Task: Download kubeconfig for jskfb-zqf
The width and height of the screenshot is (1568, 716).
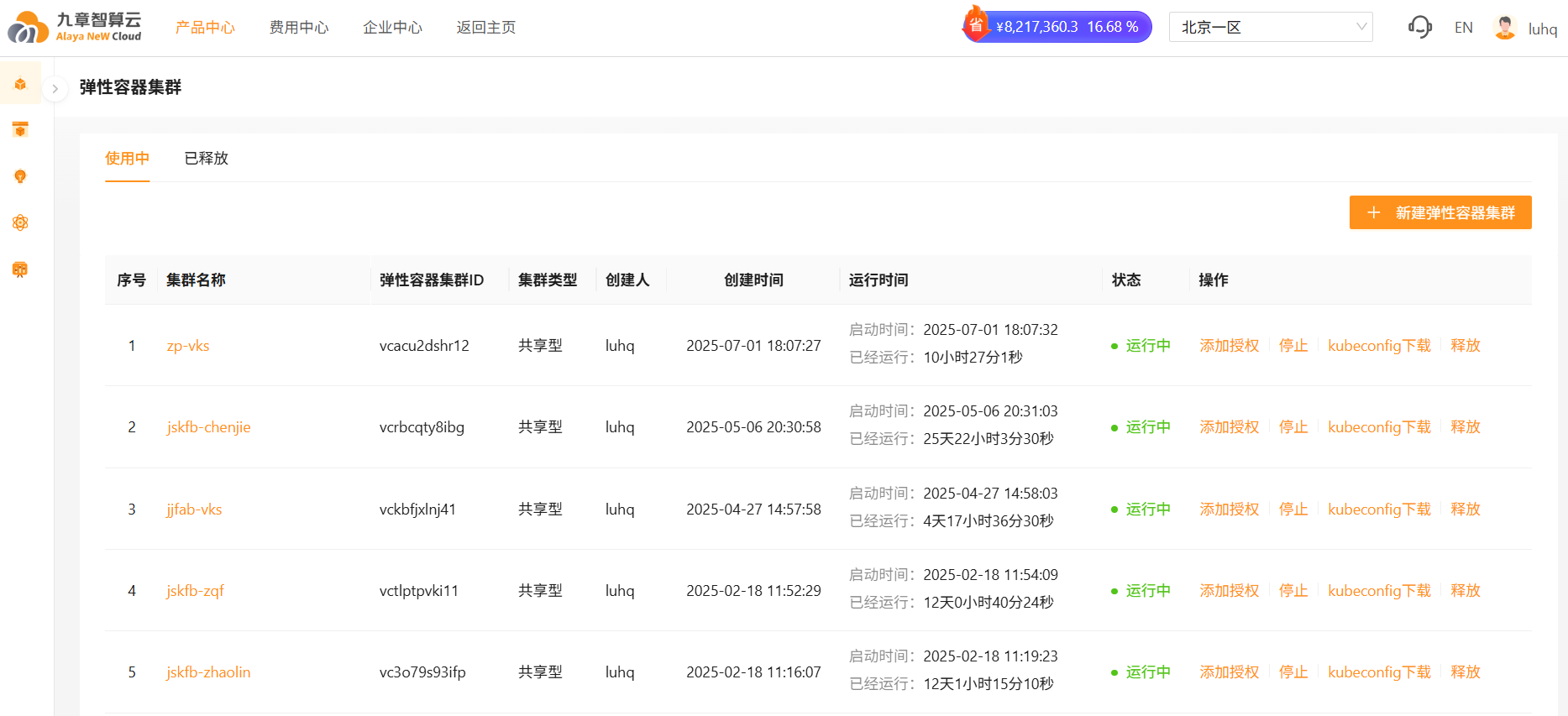Action: [1379, 591]
